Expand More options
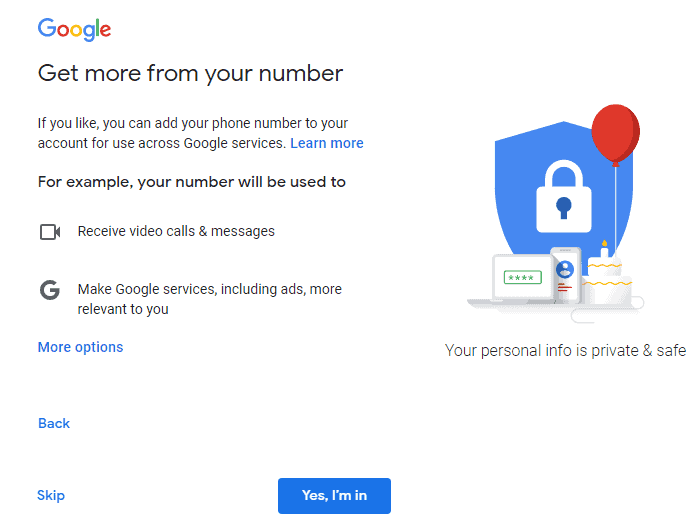 tap(80, 347)
